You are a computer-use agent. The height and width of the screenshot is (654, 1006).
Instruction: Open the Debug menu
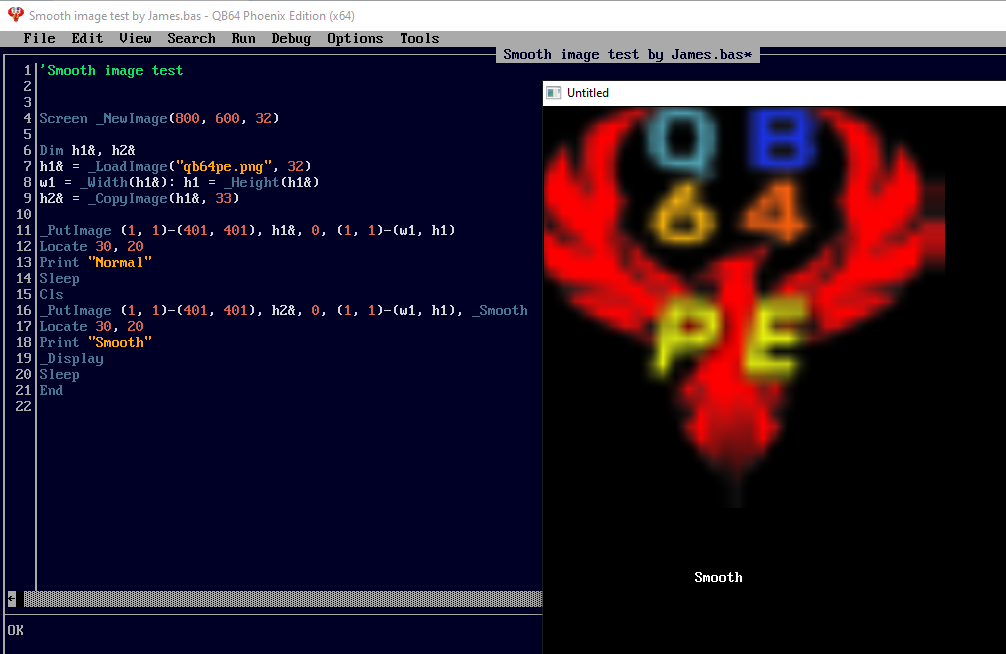tap(291, 39)
